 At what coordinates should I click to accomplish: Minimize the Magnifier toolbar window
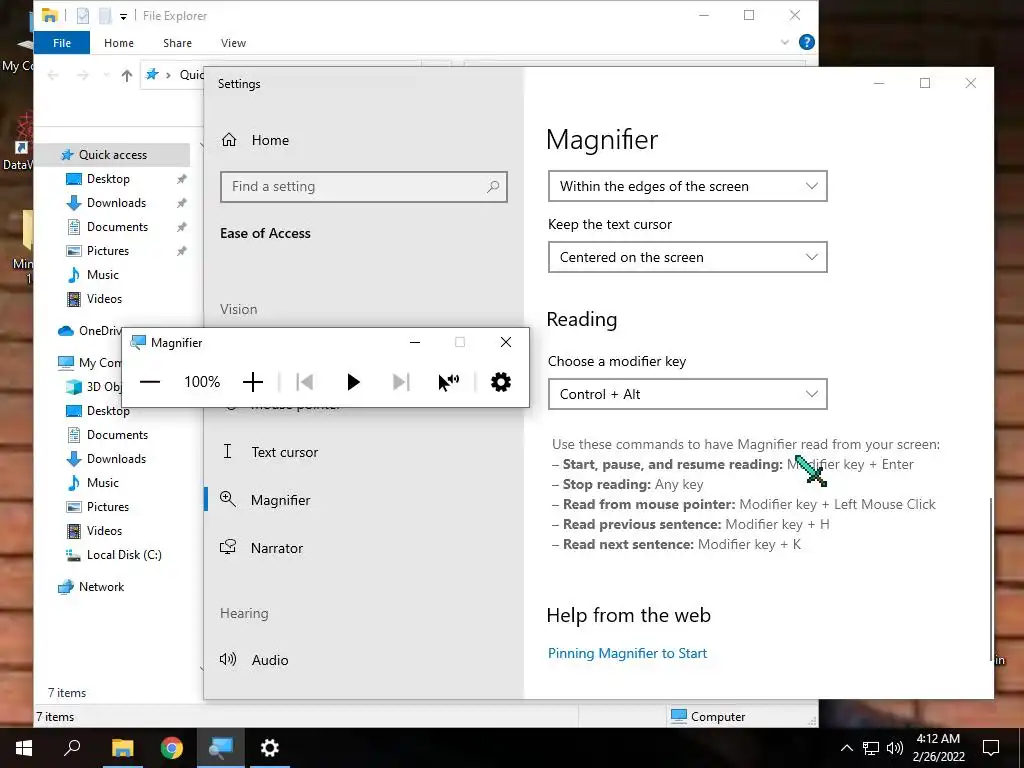tap(415, 342)
